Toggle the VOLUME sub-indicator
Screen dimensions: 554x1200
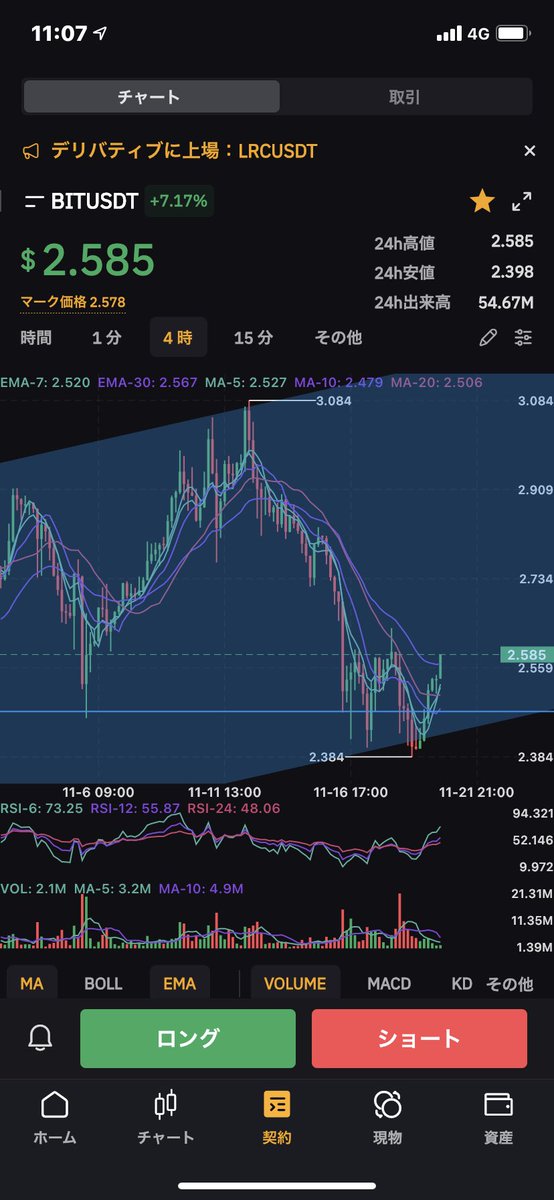tap(295, 984)
